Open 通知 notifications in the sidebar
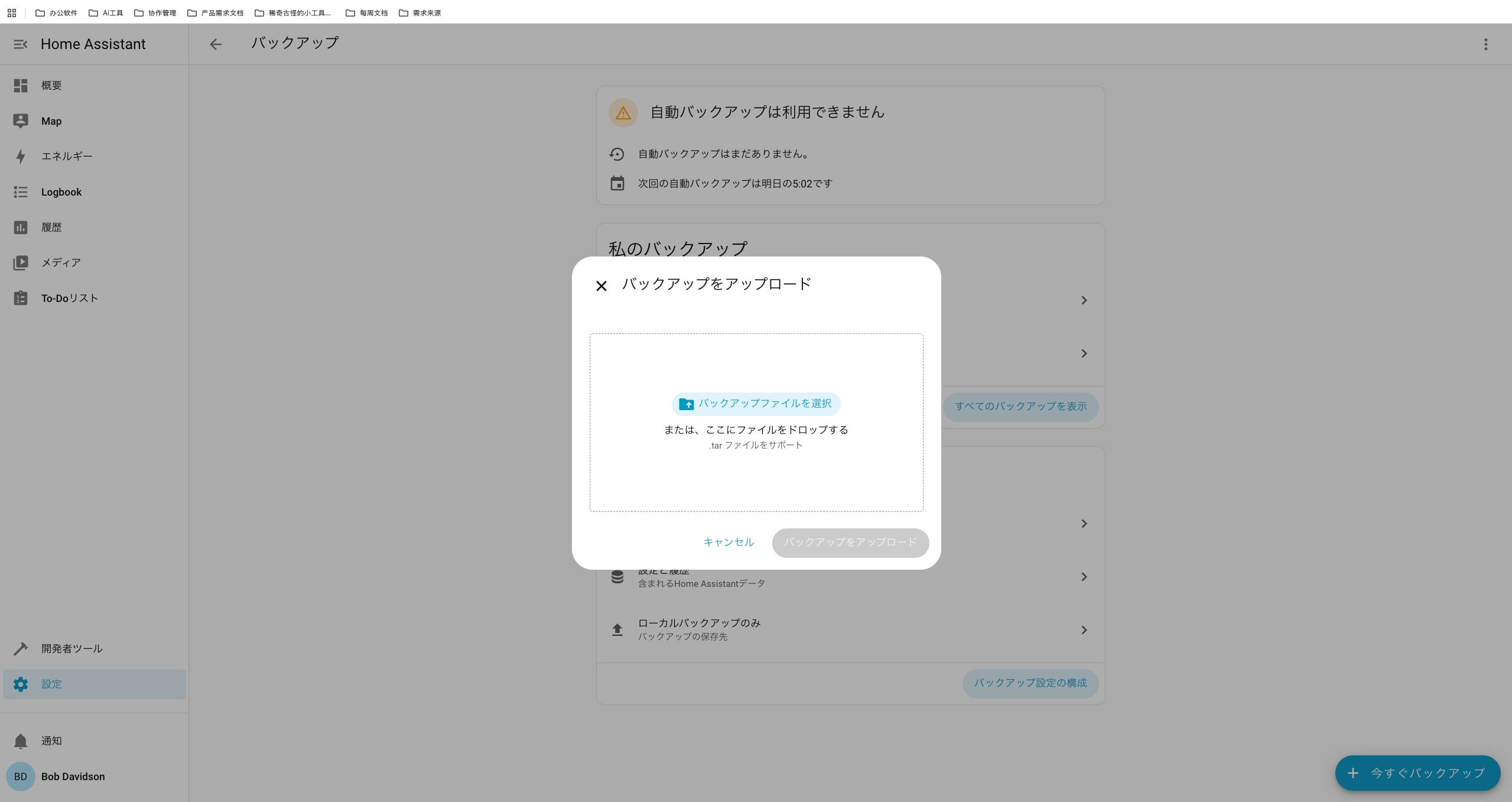This screenshot has height=802, width=1512. pos(95,741)
